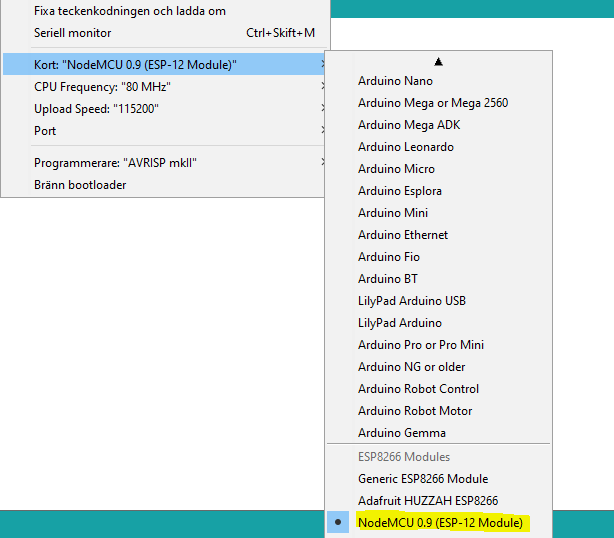Select Arduino Esplora board
The width and height of the screenshot is (614, 538).
coord(439,191)
